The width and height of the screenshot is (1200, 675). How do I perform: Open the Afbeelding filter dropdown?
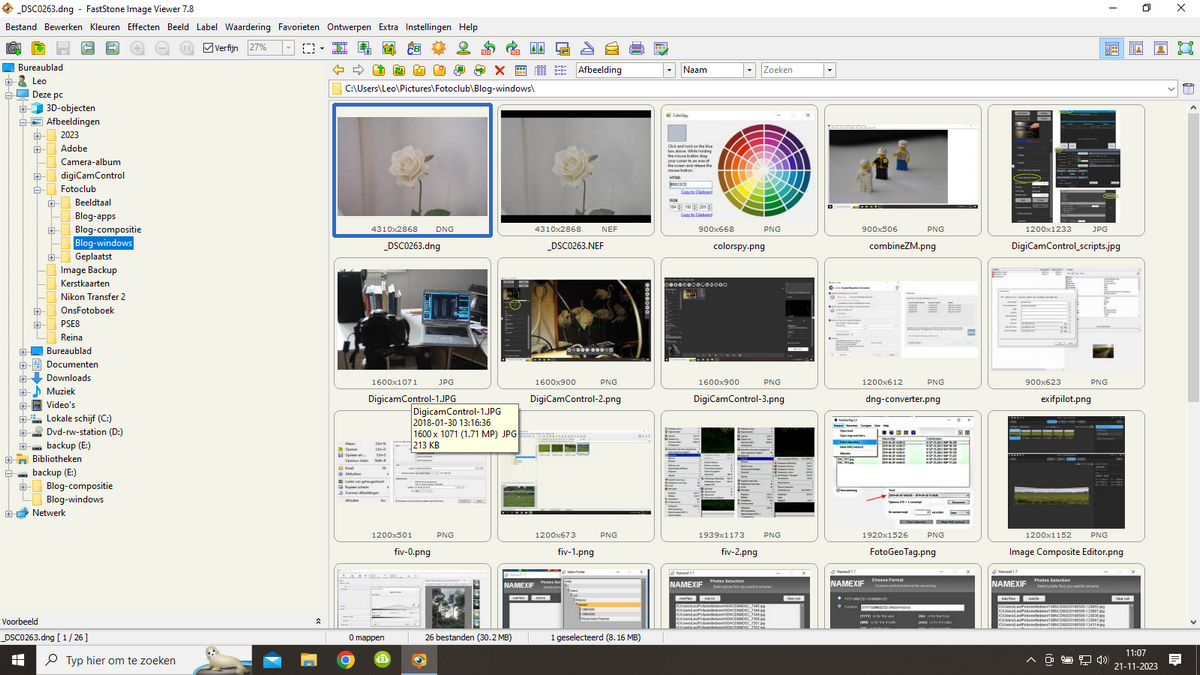[668, 70]
